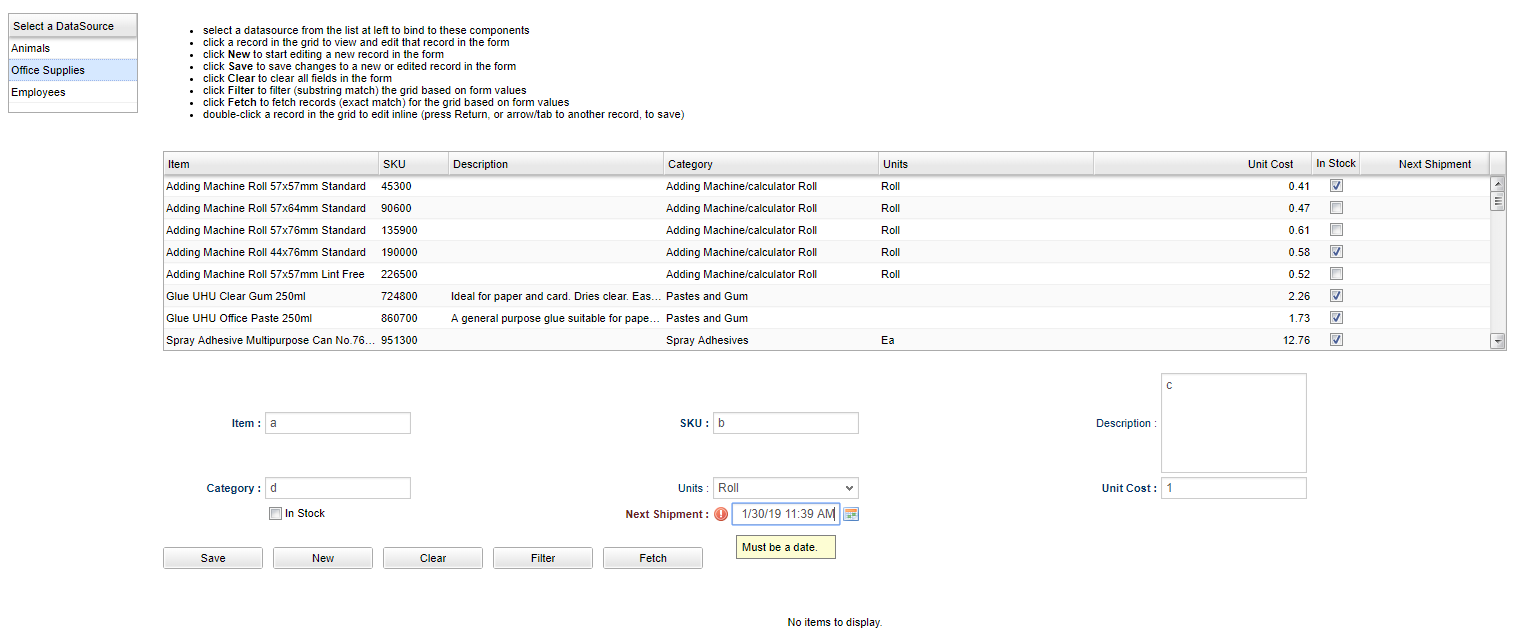Click Unit Cost cell 0.41
Image resolution: width=1518 pixels, height=636 pixels.
[1203, 186]
